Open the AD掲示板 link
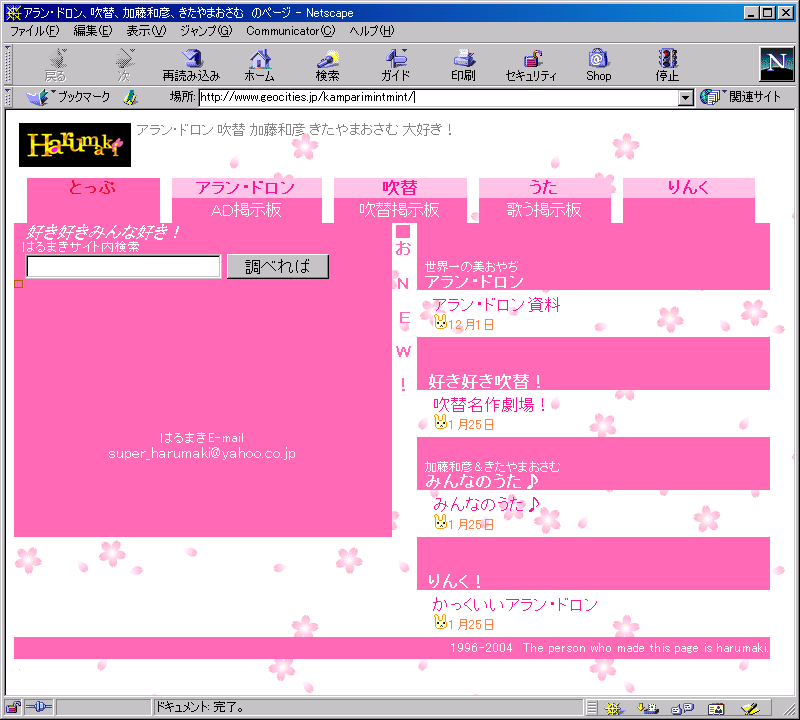Viewport: 800px width, 720px height. (x=246, y=210)
